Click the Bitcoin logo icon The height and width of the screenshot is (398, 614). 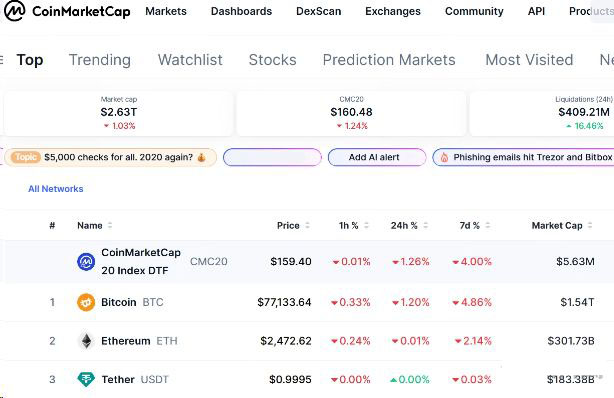(x=86, y=302)
